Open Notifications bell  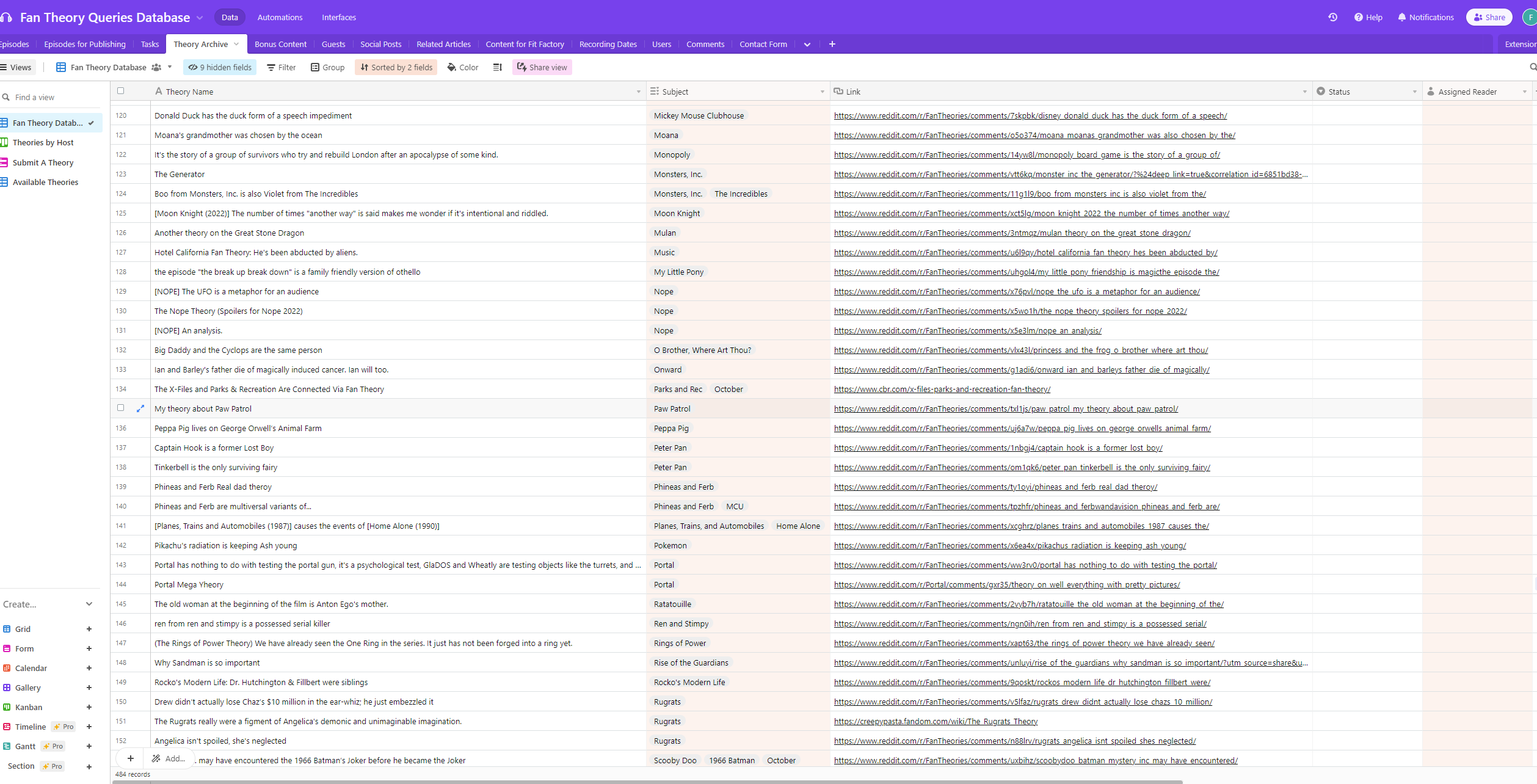(x=1426, y=17)
